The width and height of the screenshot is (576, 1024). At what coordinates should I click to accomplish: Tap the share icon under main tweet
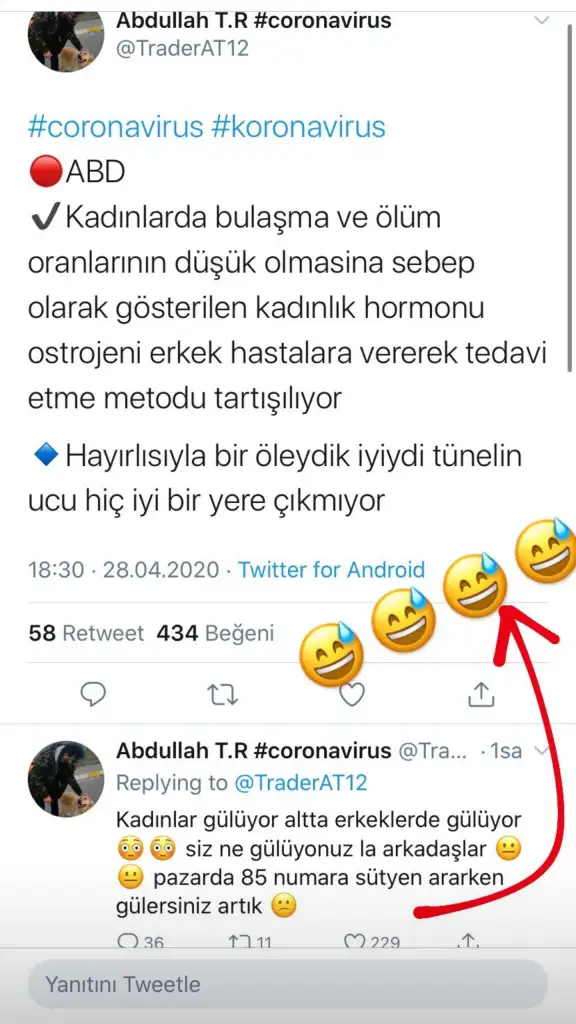(480, 694)
